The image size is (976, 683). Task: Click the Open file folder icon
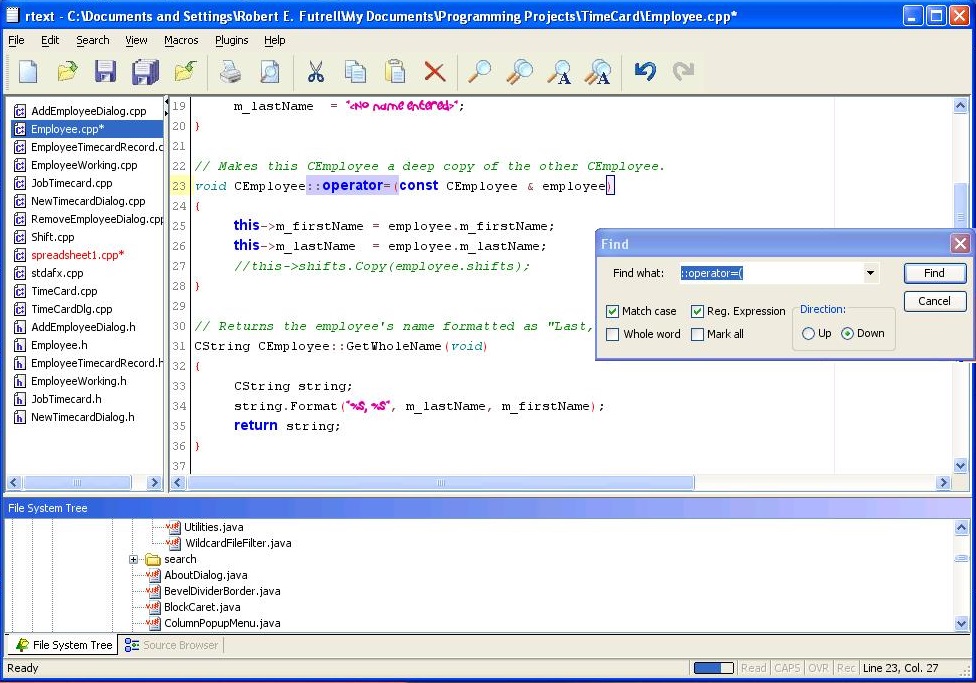[67, 72]
